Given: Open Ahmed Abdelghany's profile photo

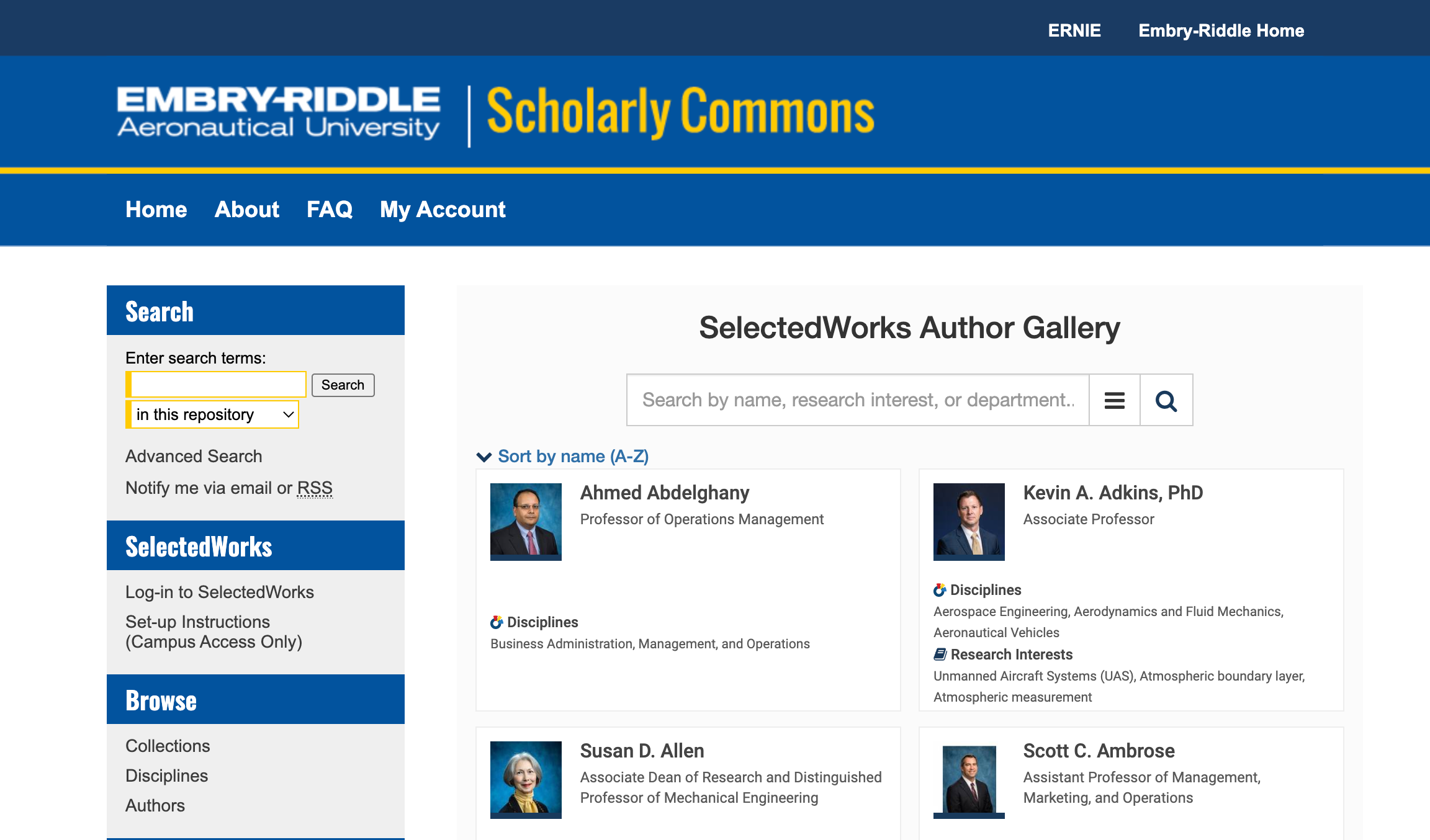Looking at the screenshot, I should (526, 522).
